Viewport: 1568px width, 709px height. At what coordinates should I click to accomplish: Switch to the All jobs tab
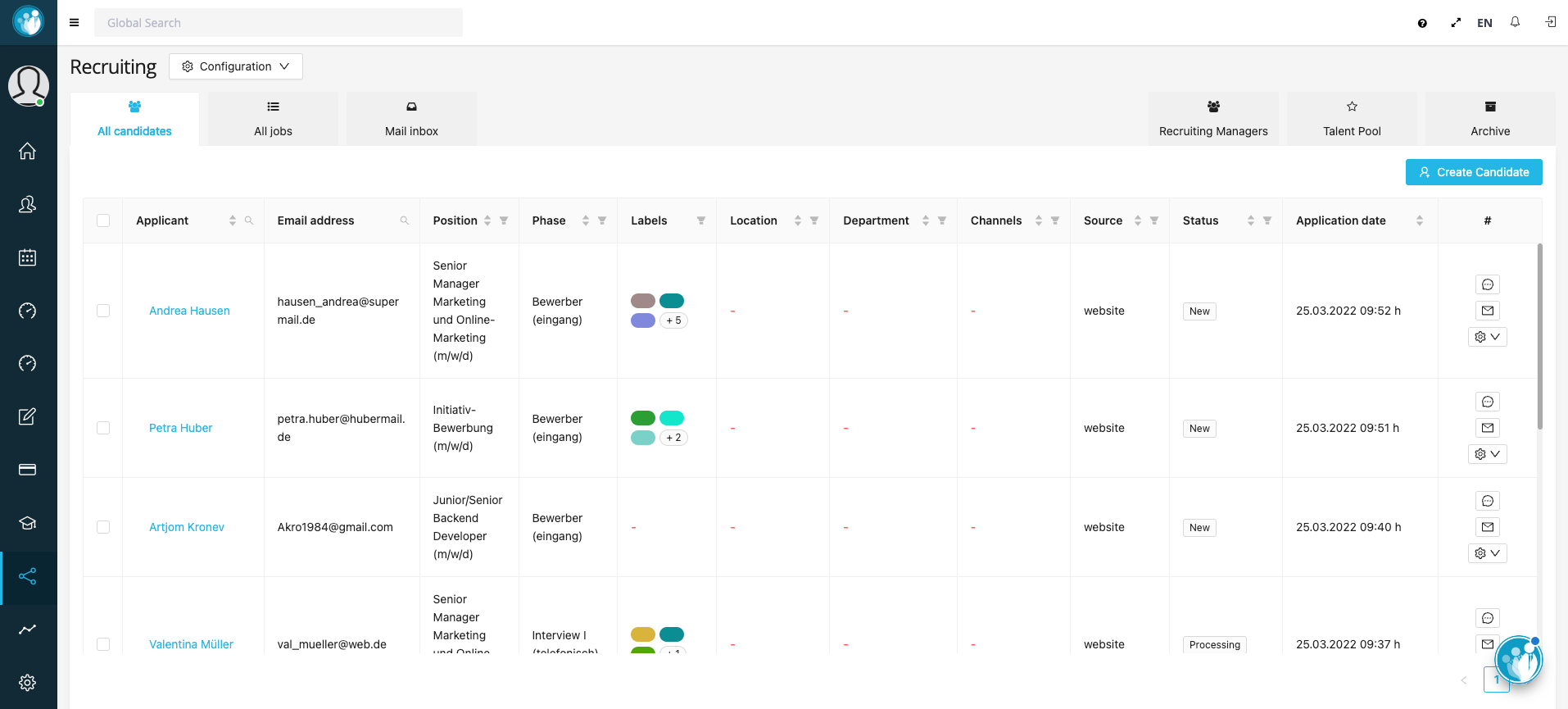pyautogui.click(x=273, y=120)
